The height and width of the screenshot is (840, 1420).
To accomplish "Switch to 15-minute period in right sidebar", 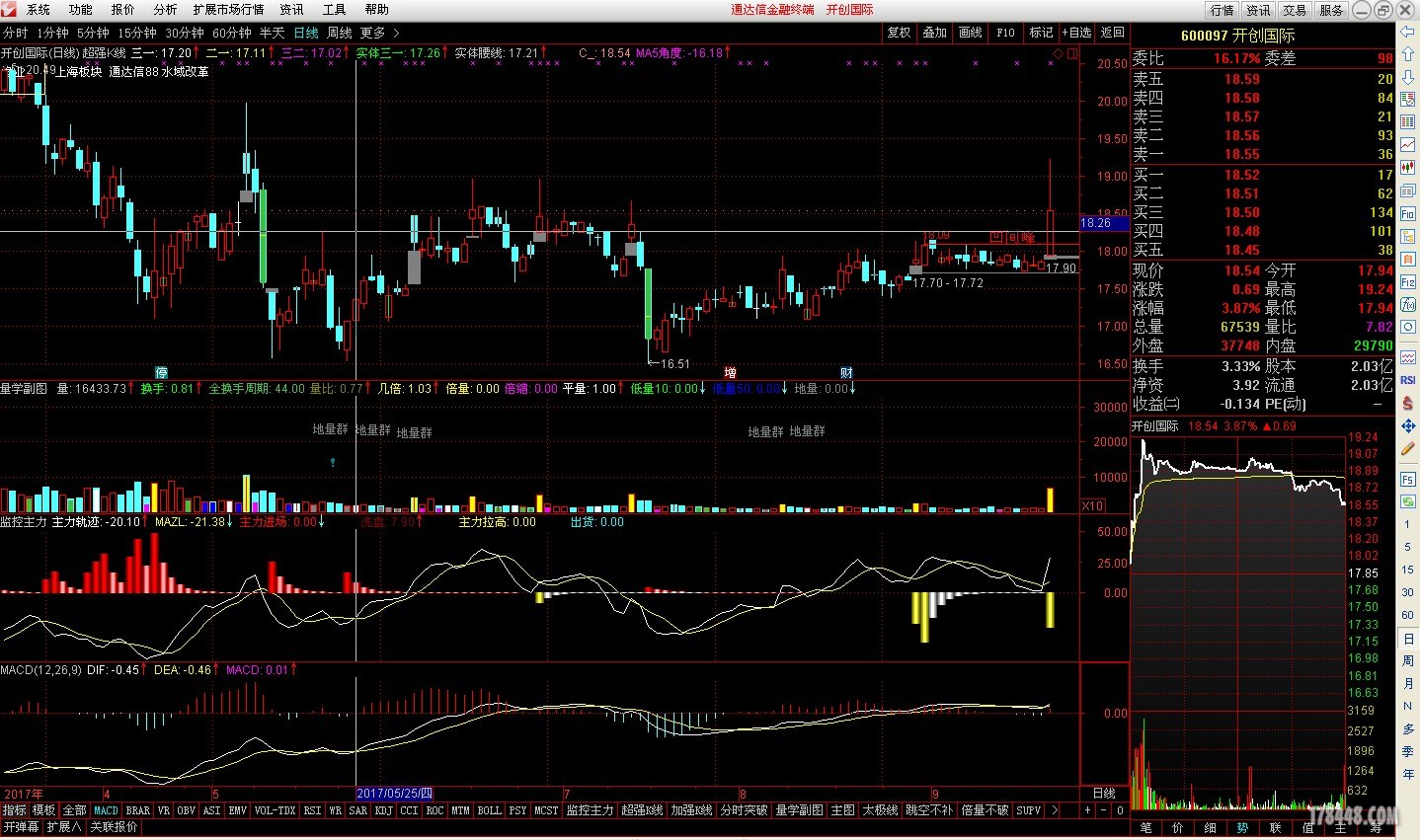I will pyautogui.click(x=1407, y=570).
